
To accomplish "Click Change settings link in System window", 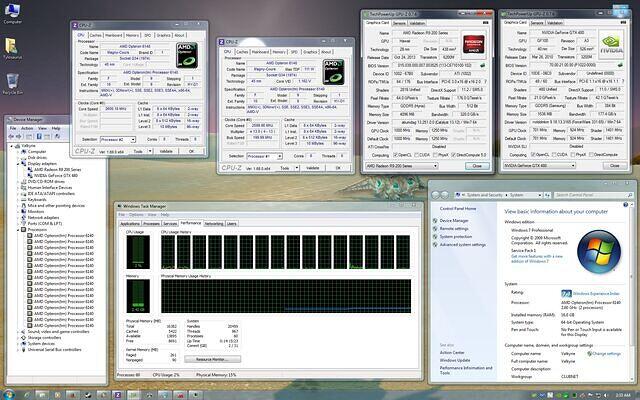I will (606, 353).
